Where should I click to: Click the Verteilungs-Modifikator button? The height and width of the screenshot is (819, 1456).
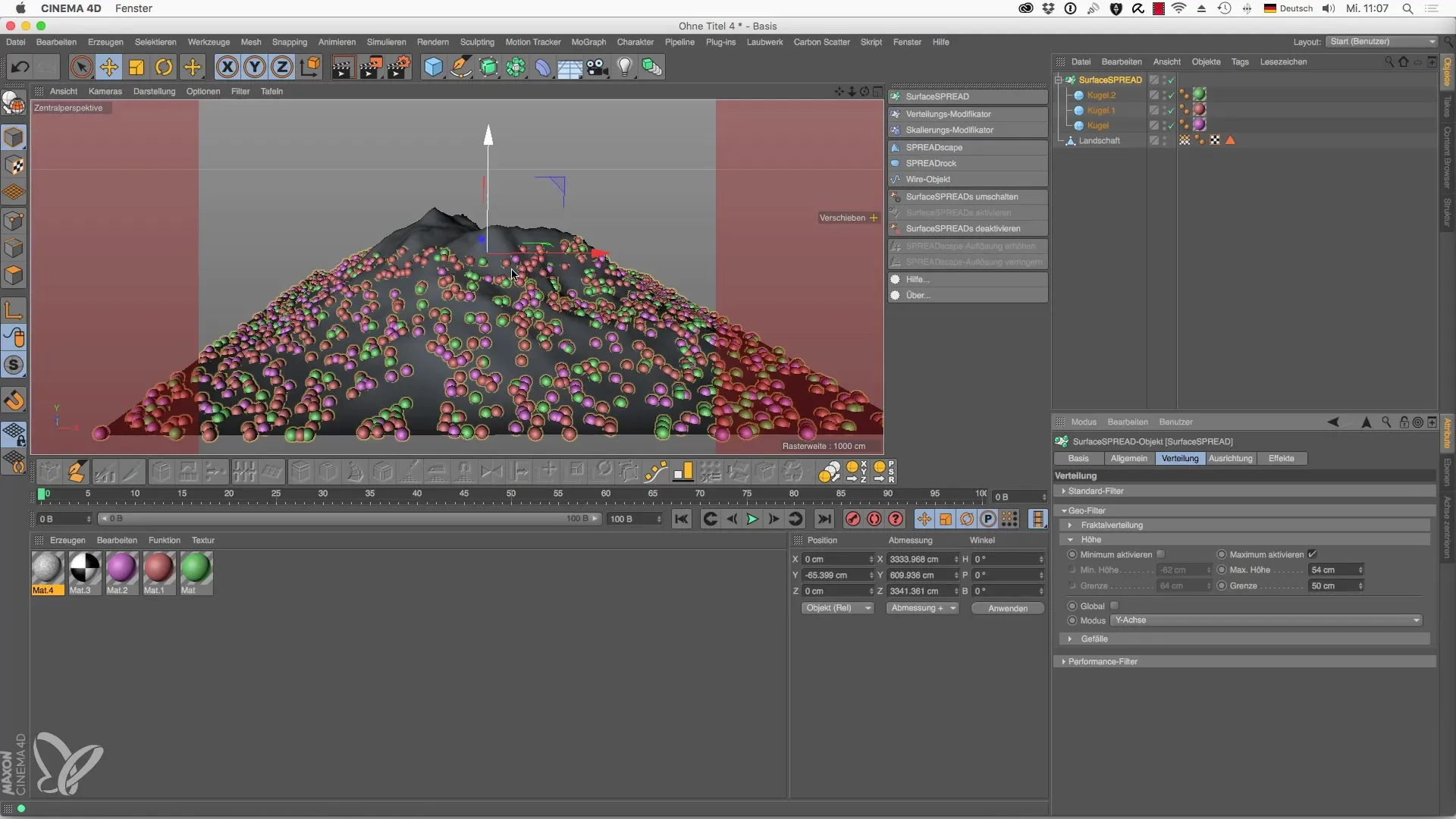pos(968,114)
